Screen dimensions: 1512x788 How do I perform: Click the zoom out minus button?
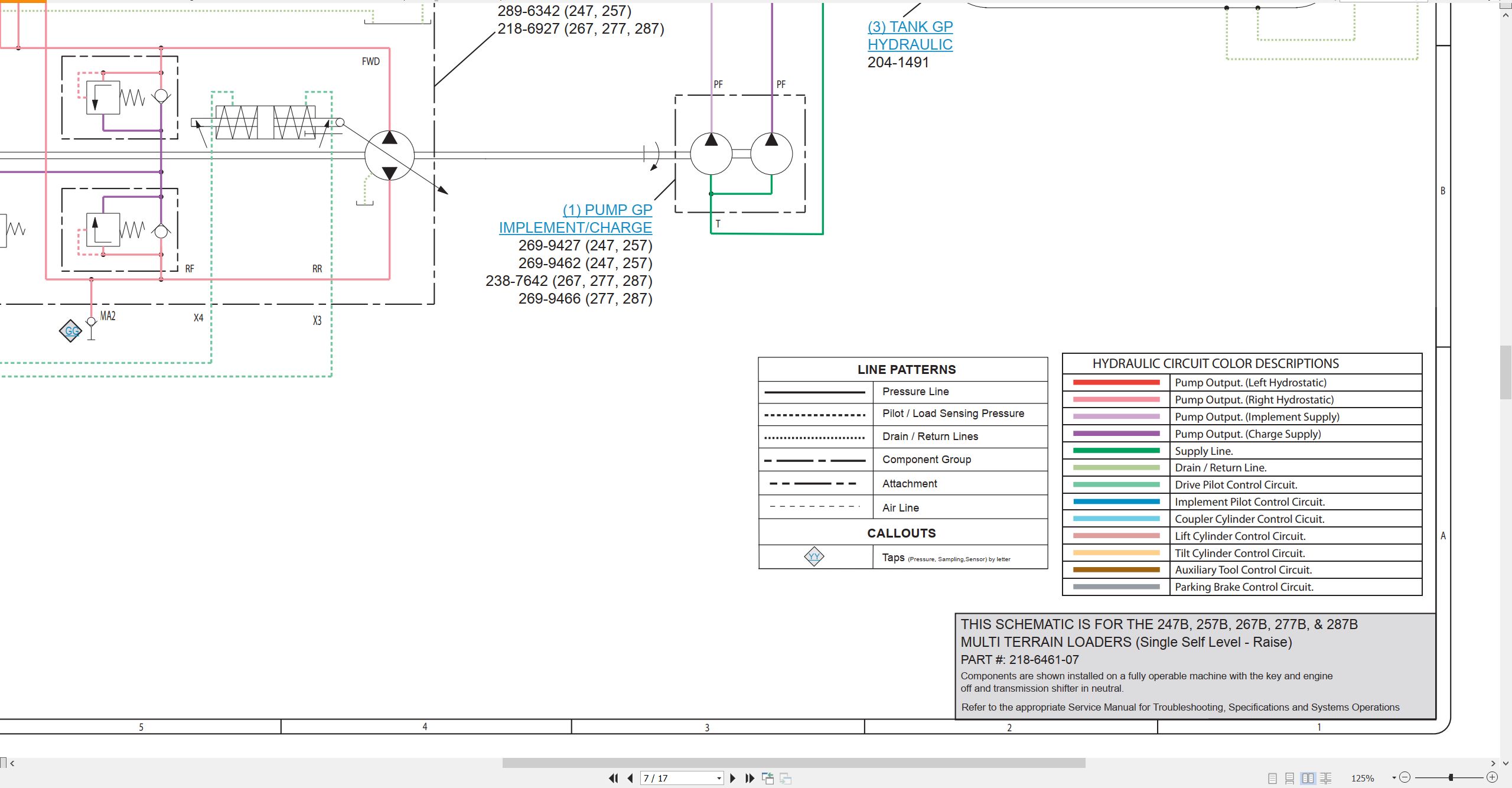[x=1405, y=777]
